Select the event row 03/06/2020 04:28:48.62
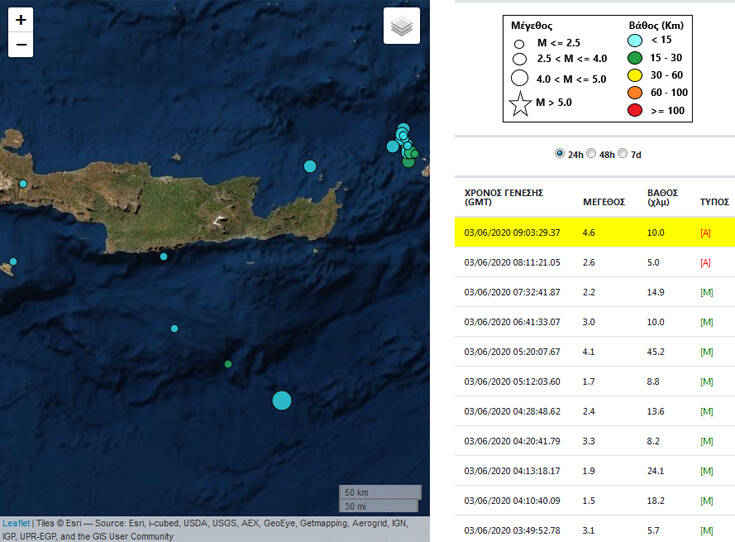Image resolution: width=735 pixels, height=542 pixels. (x=595, y=411)
